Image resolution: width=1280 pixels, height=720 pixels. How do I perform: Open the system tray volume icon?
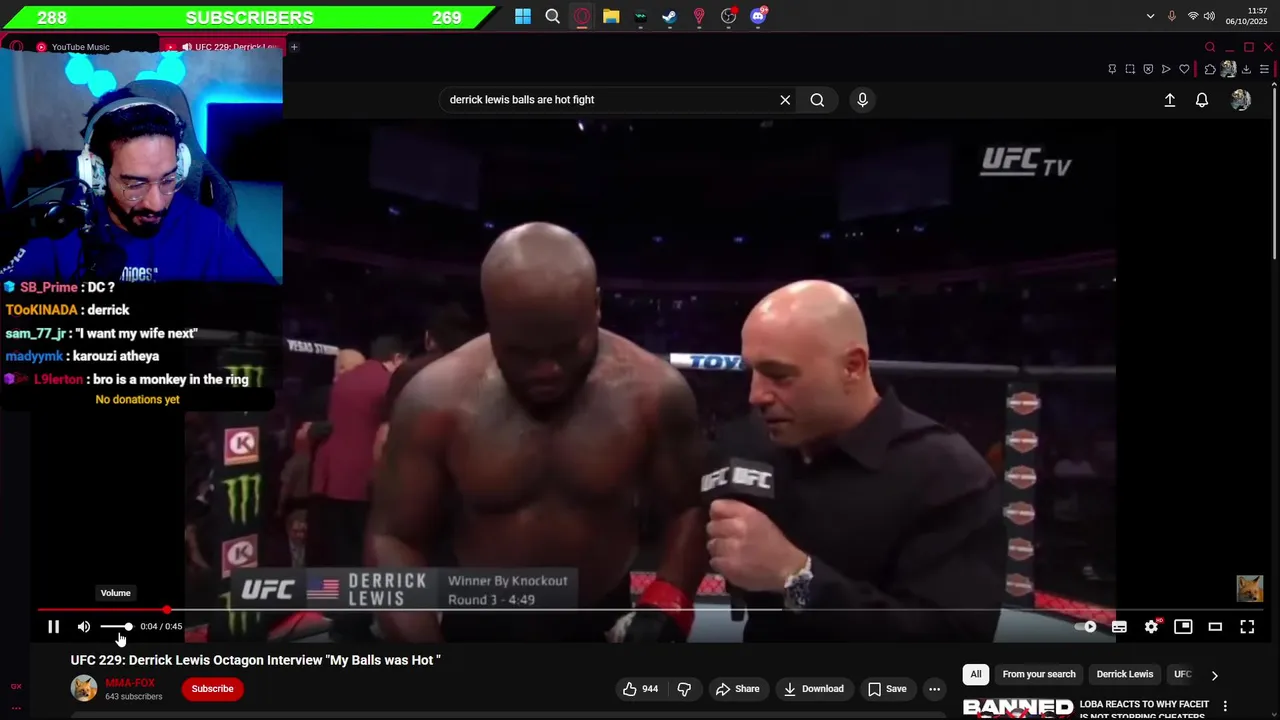point(1209,16)
